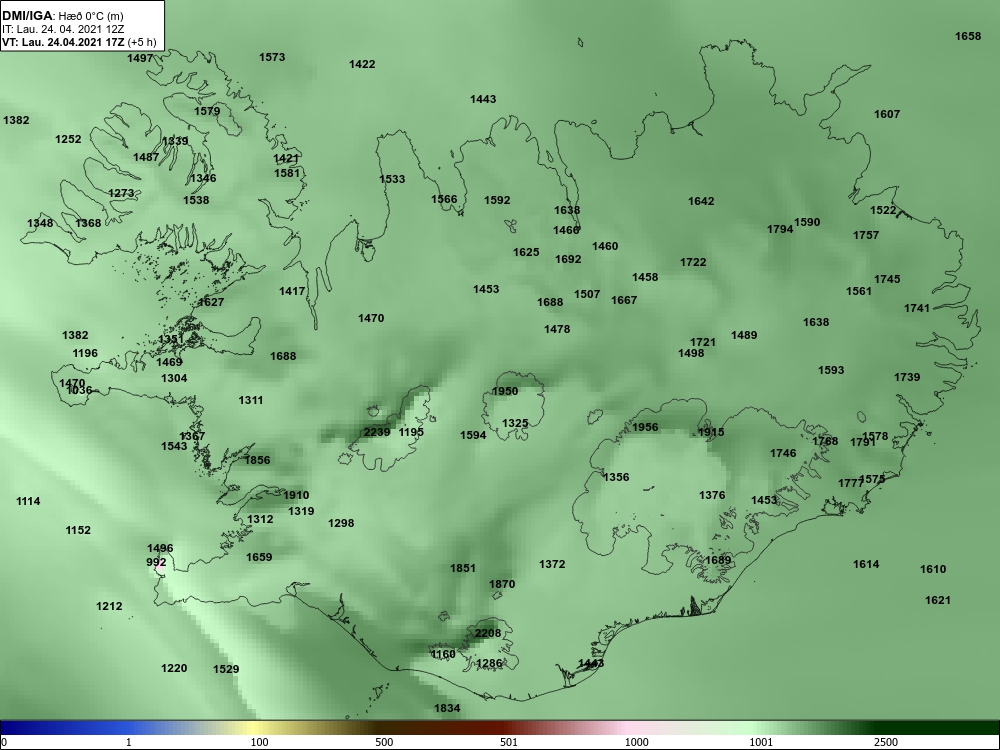This screenshot has width=1000, height=750.
Task: Click the legend label 501
Action: click(x=509, y=742)
